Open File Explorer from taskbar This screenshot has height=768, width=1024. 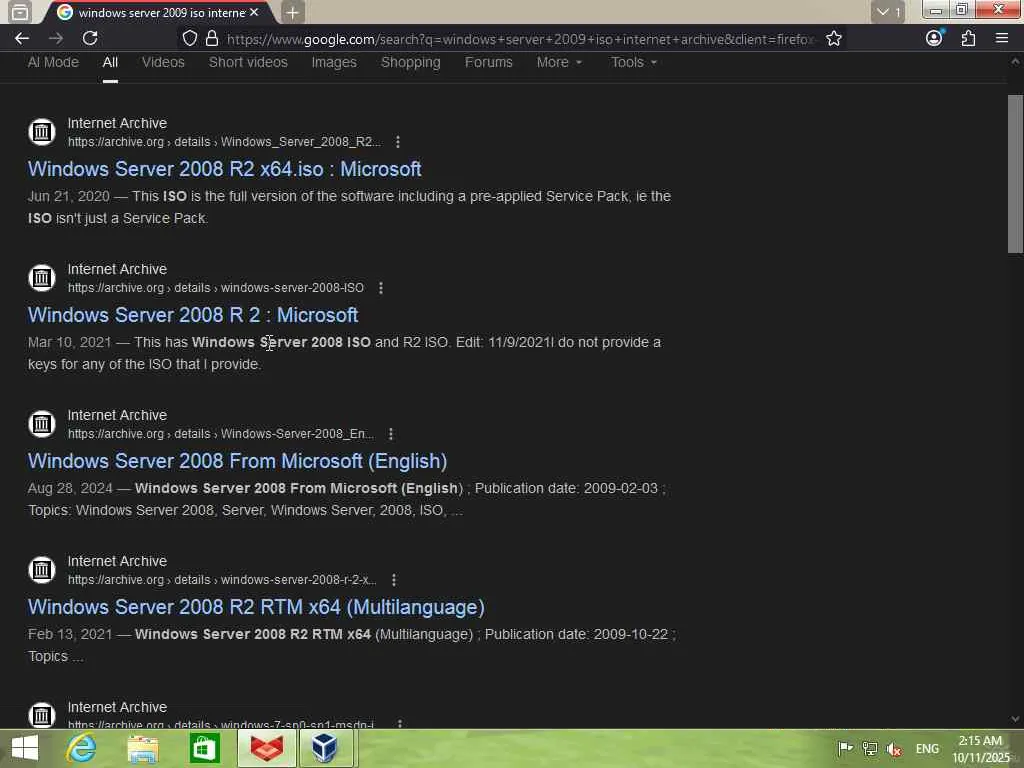142,749
